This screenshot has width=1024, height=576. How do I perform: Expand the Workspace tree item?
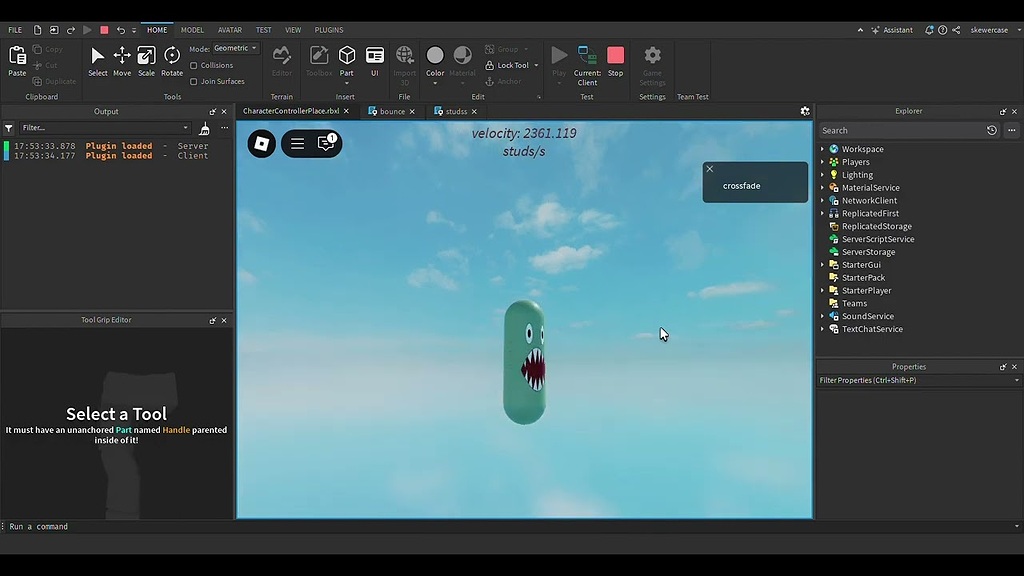click(x=823, y=148)
